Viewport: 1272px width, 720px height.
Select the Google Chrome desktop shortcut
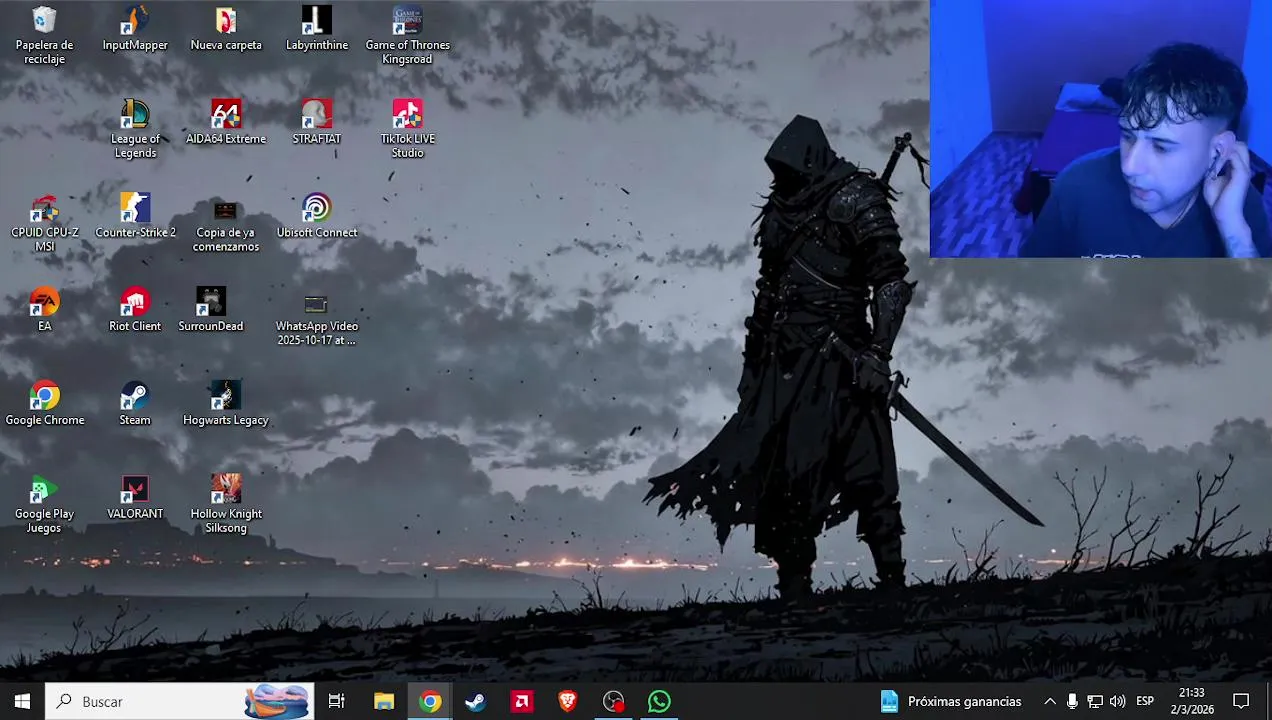[44, 404]
